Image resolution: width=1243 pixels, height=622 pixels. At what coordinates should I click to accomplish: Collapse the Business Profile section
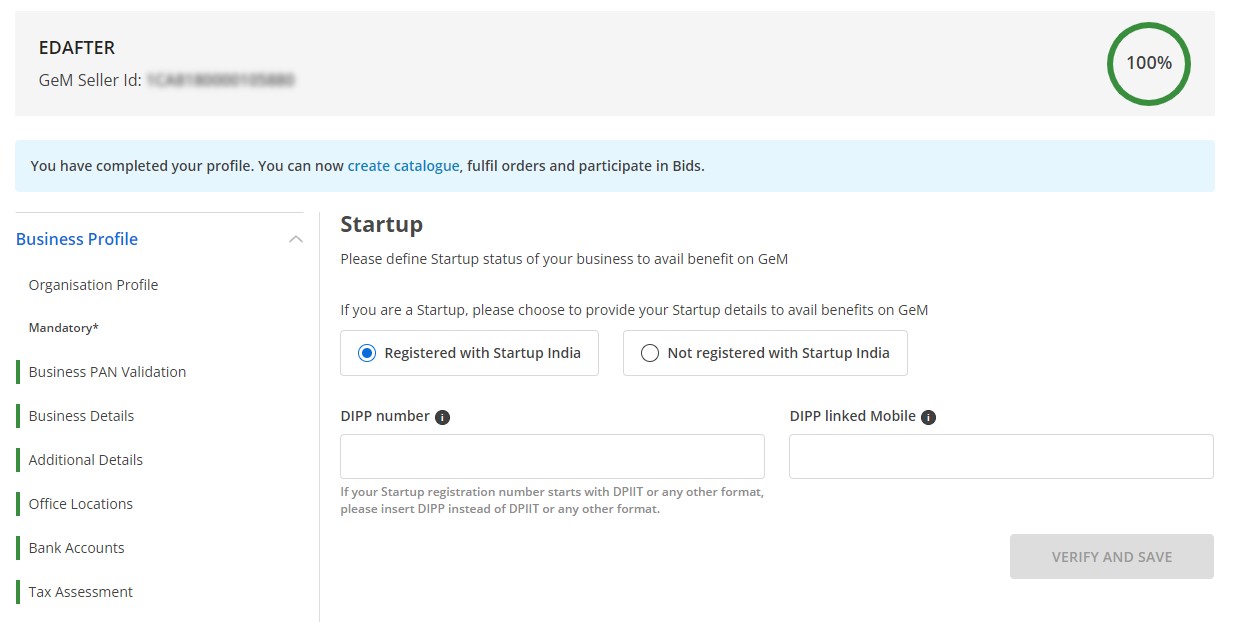pyautogui.click(x=296, y=239)
